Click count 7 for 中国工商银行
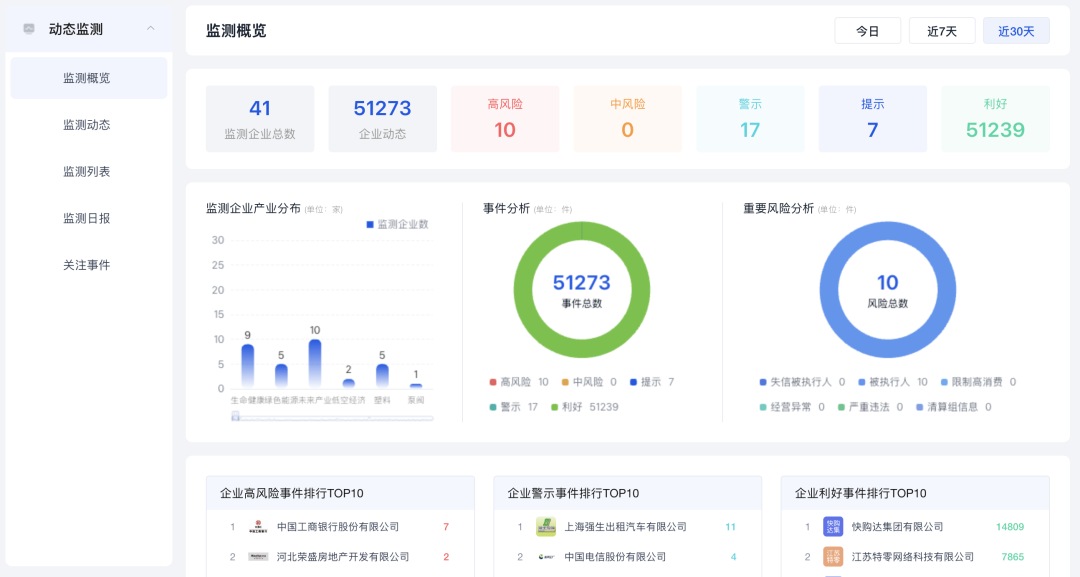 tap(446, 527)
